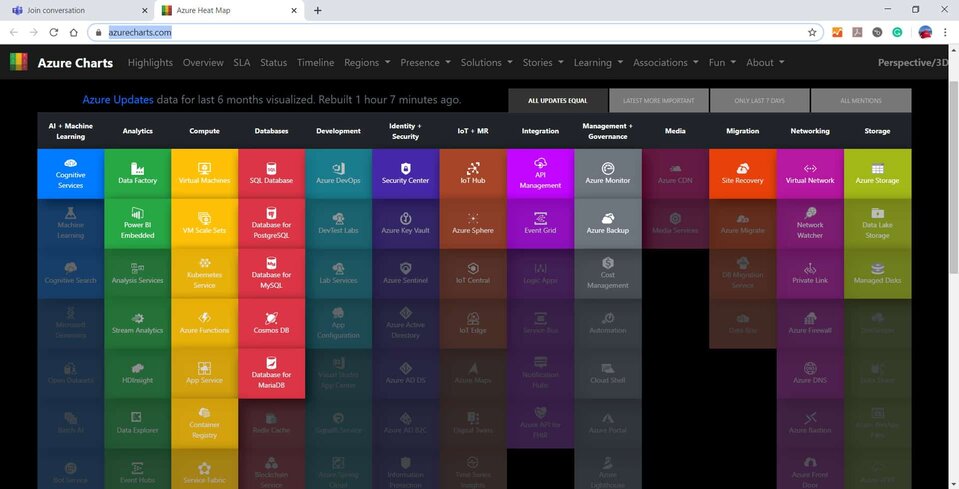Open the Site Recovery tile
The width and height of the screenshot is (959, 489).
coord(742,174)
